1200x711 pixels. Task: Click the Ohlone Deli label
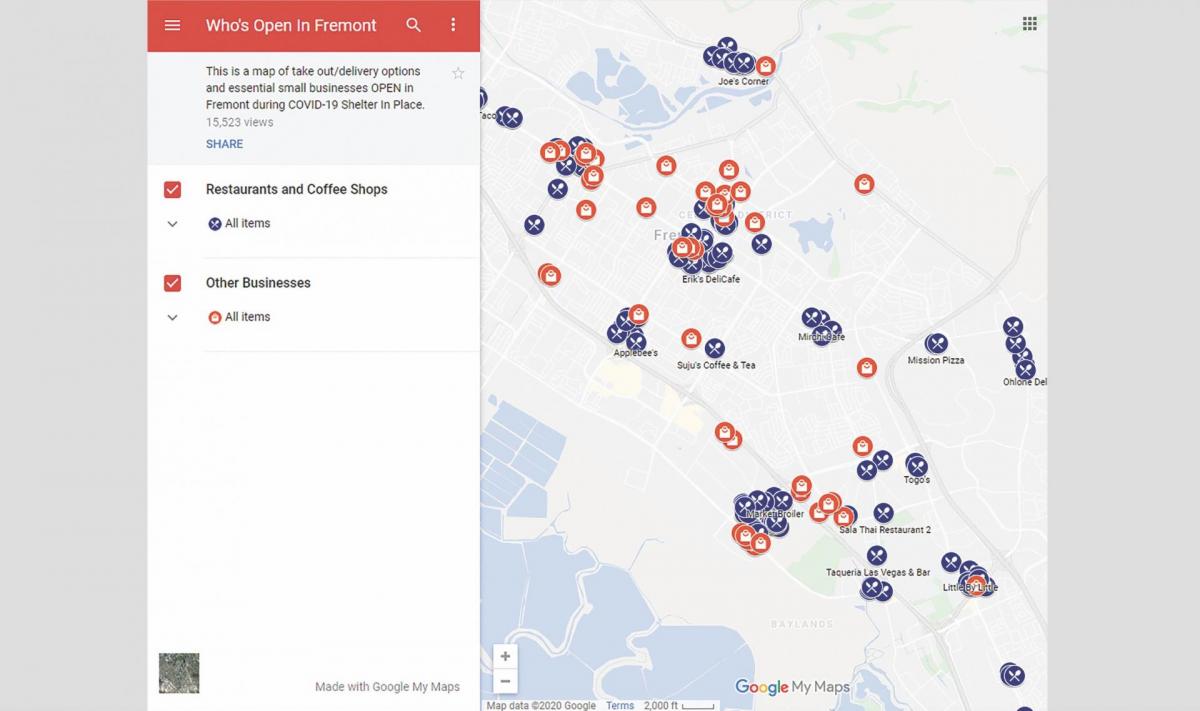1025,382
